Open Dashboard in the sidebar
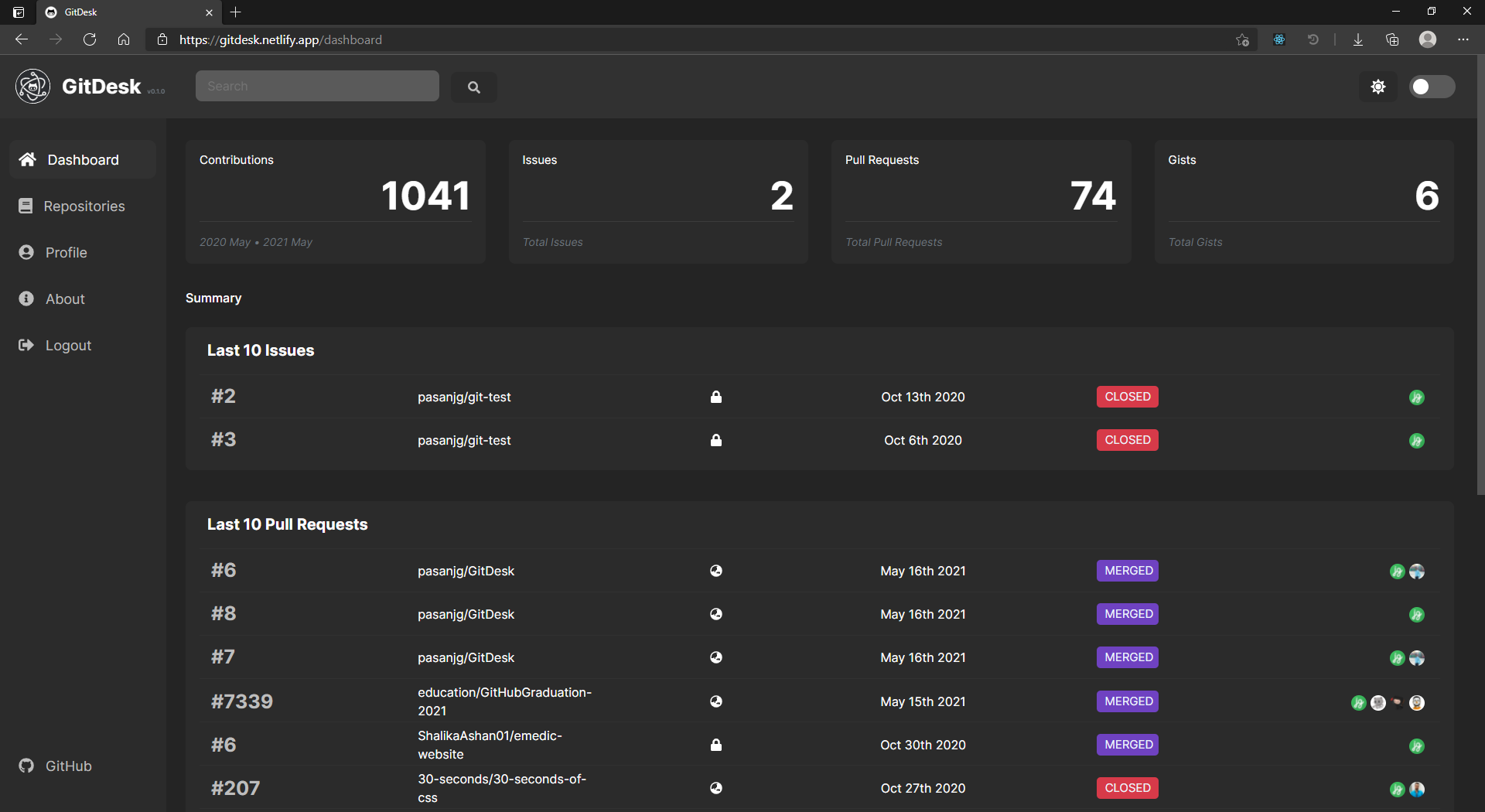 [83, 159]
